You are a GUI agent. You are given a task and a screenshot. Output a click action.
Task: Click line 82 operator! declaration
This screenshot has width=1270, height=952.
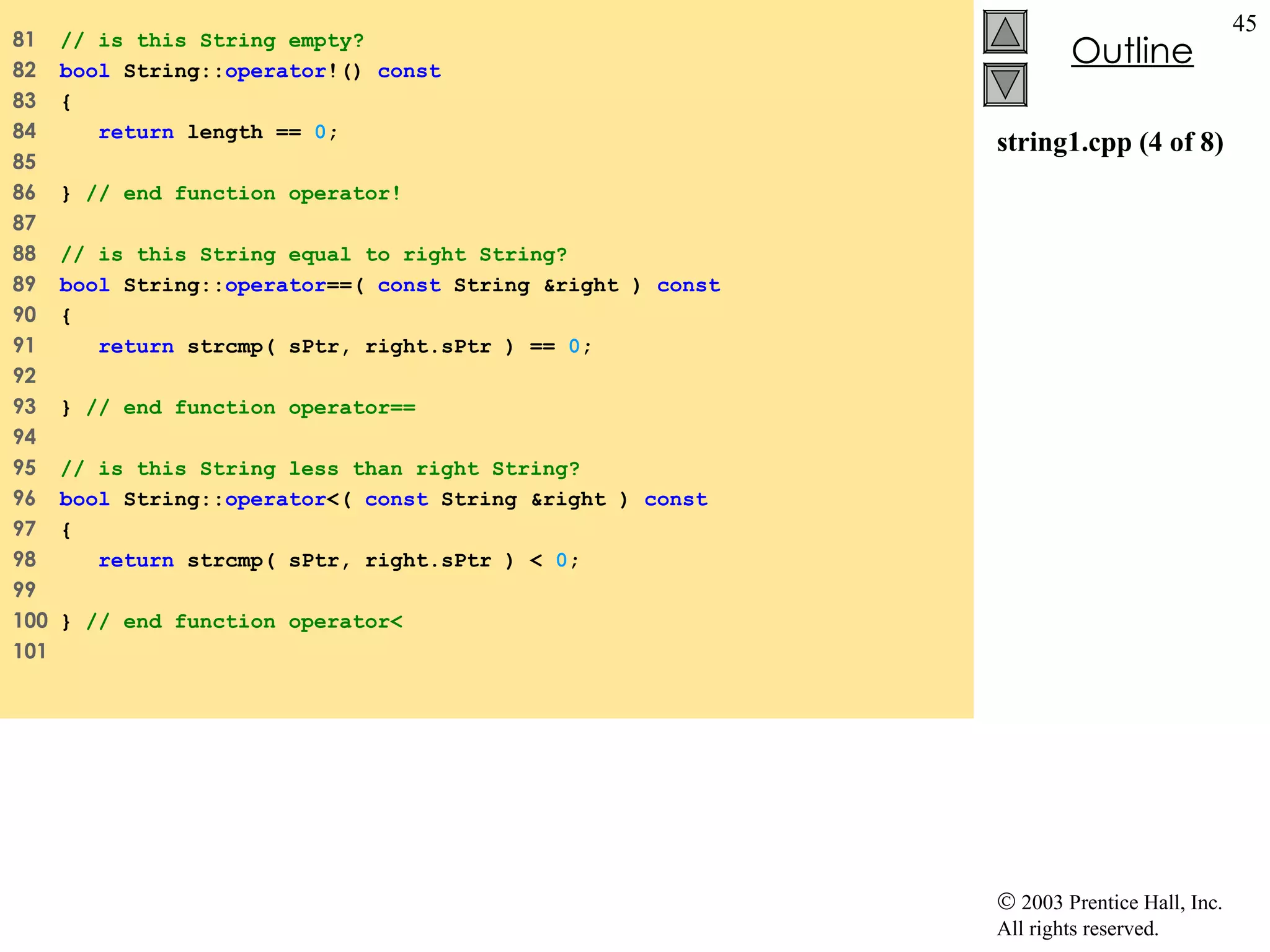click(x=250, y=71)
